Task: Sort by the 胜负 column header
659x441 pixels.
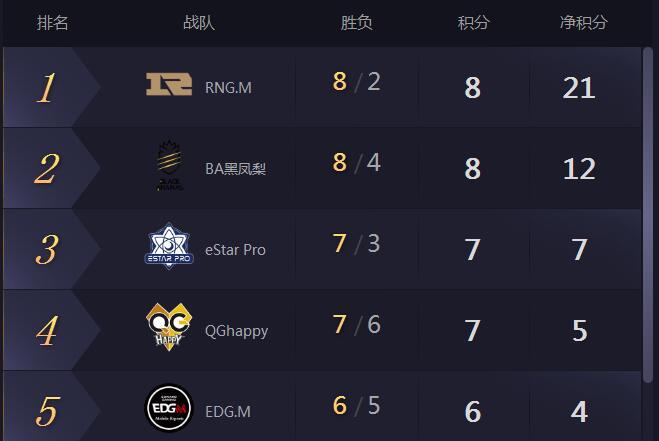Action: point(356,23)
